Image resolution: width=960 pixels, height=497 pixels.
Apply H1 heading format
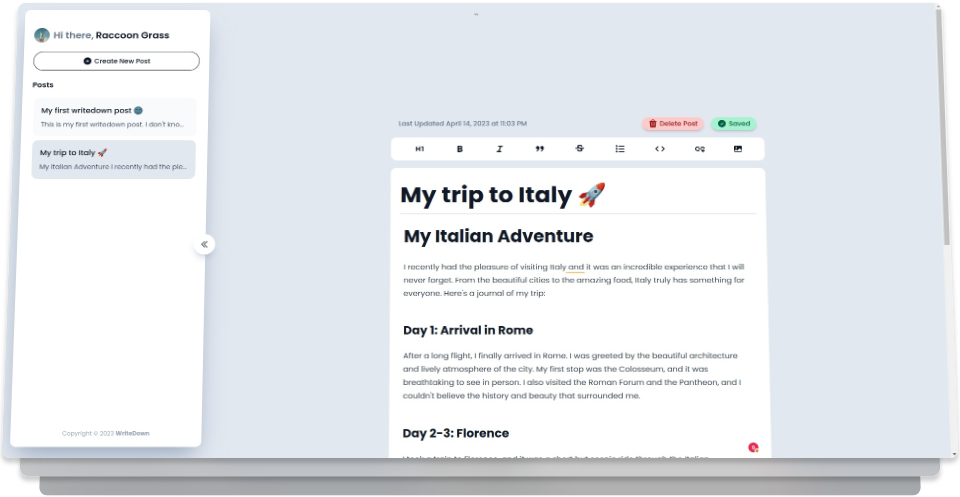click(419, 149)
